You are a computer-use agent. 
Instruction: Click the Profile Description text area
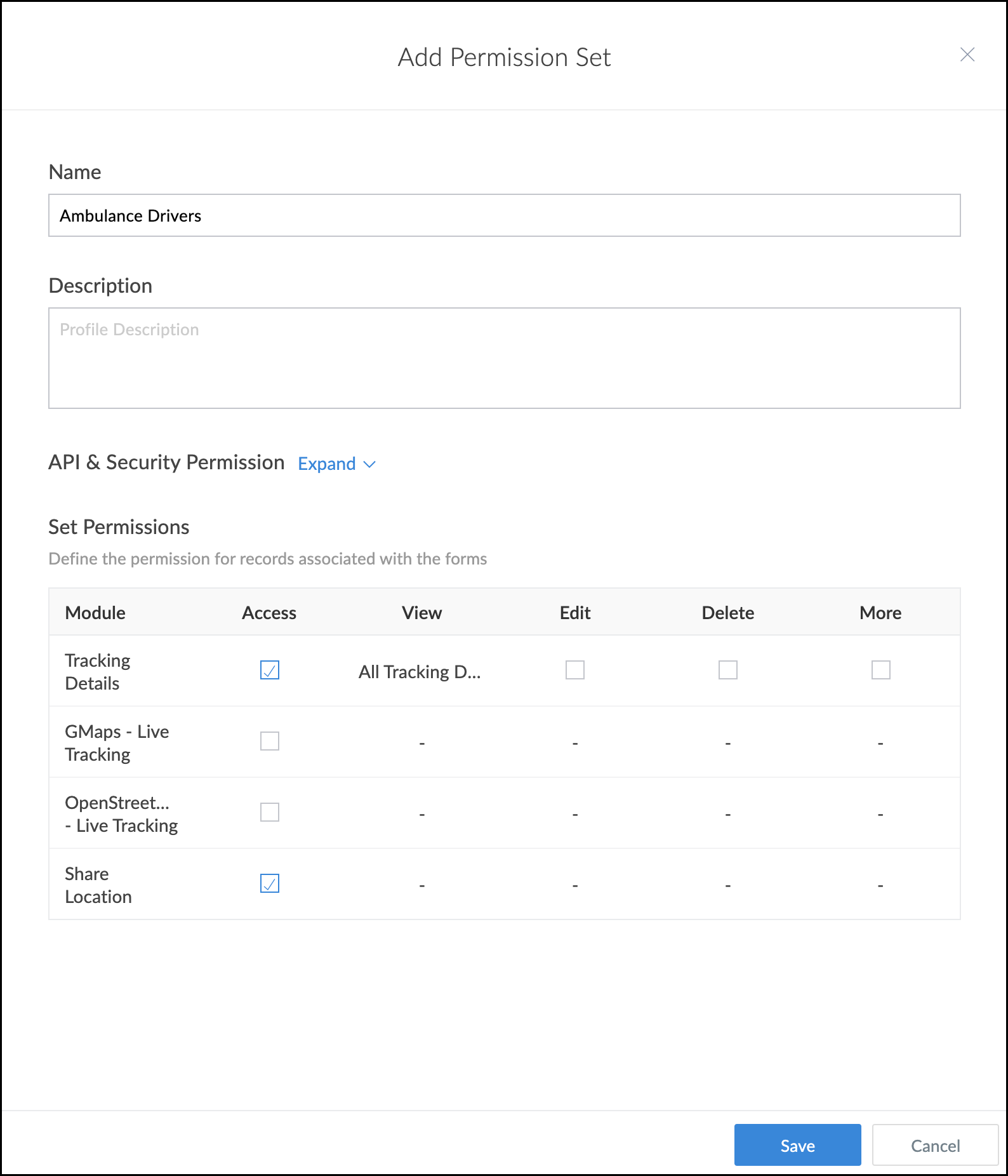coord(504,357)
